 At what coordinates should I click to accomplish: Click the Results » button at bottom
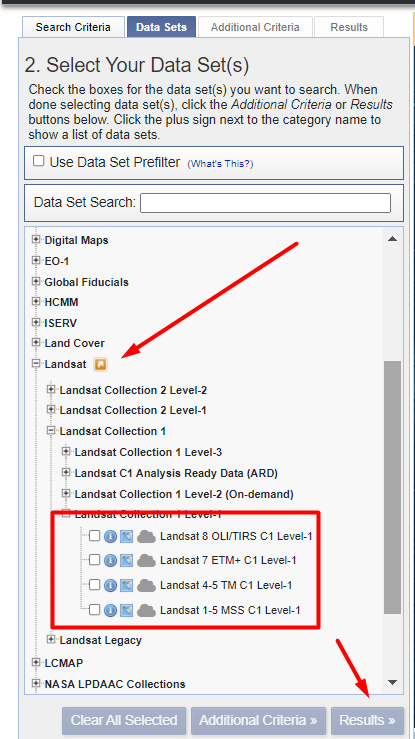point(367,720)
